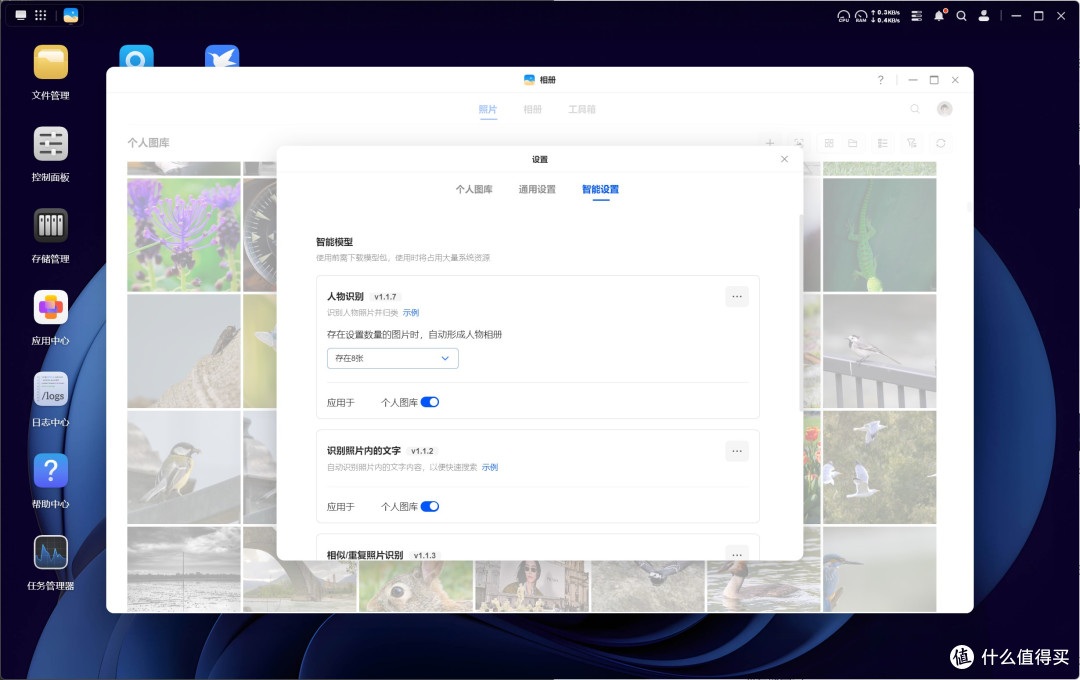Click the RAM usage gauge icon
This screenshot has height=680, width=1080.
click(x=861, y=16)
